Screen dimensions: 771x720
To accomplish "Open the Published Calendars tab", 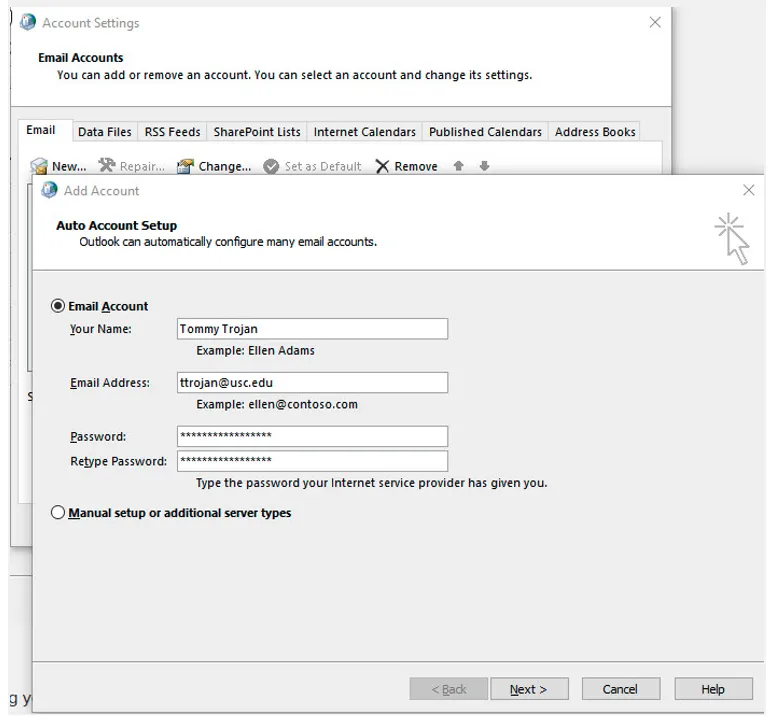I will (x=485, y=132).
